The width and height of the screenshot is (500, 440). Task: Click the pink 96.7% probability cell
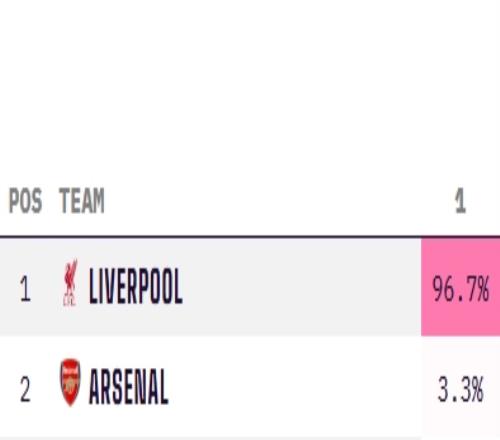pyautogui.click(x=460, y=287)
